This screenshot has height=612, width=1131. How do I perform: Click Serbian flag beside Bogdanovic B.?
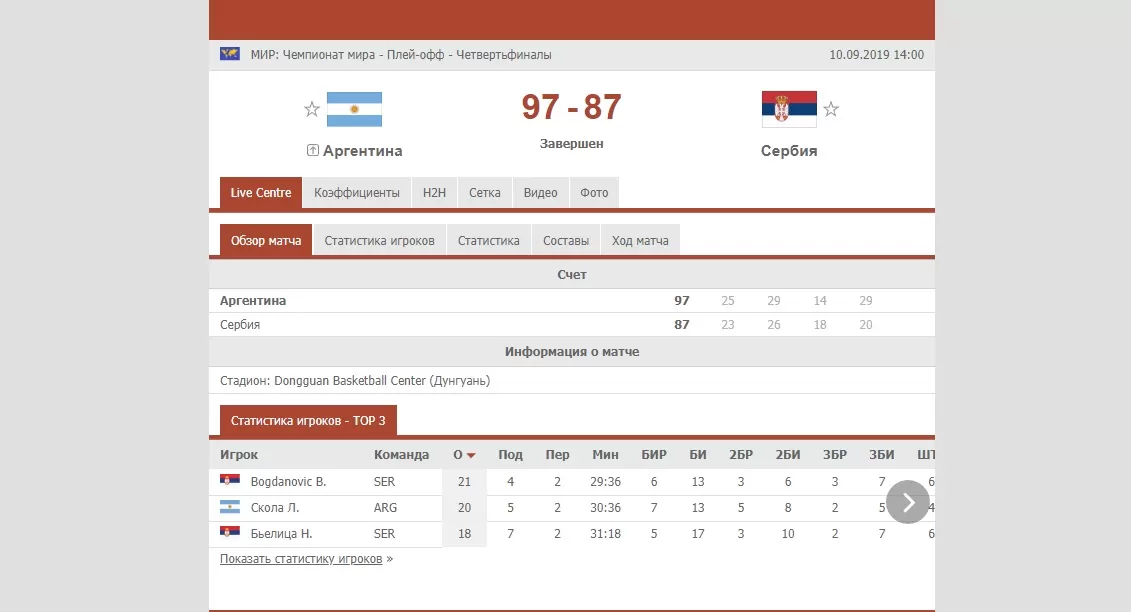[x=230, y=481]
